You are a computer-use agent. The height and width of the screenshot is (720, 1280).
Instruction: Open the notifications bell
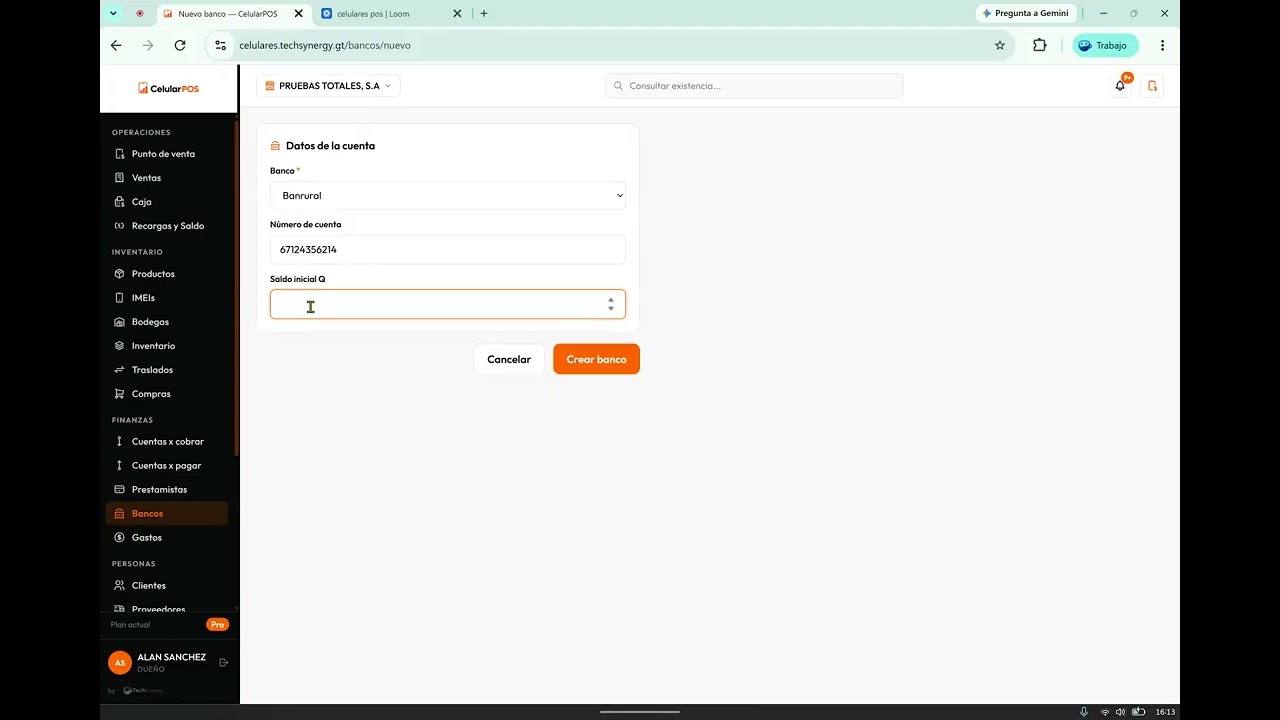pyautogui.click(x=1120, y=86)
